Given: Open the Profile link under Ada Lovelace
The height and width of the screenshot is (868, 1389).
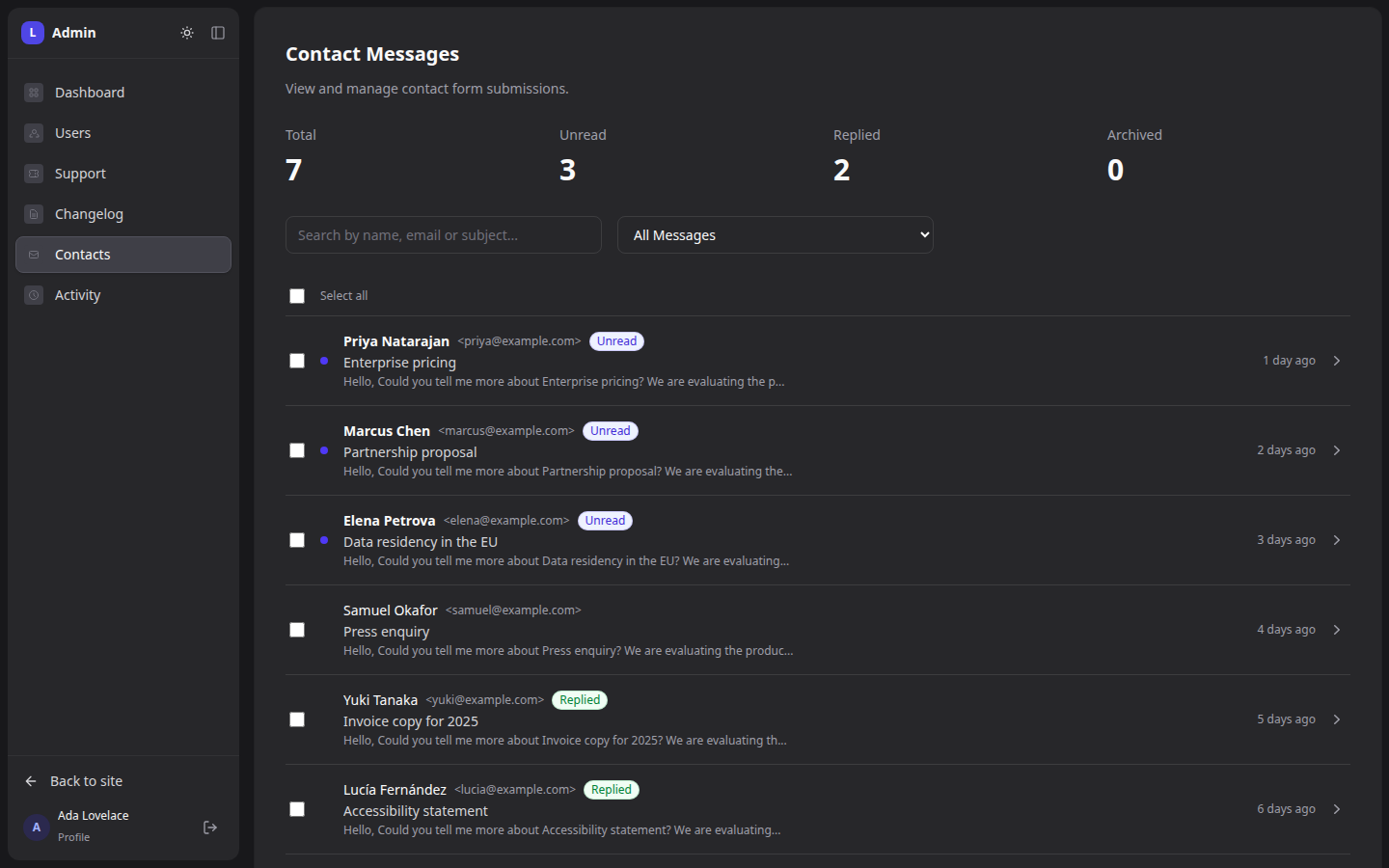Looking at the screenshot, I should click(x=73, y=837).
